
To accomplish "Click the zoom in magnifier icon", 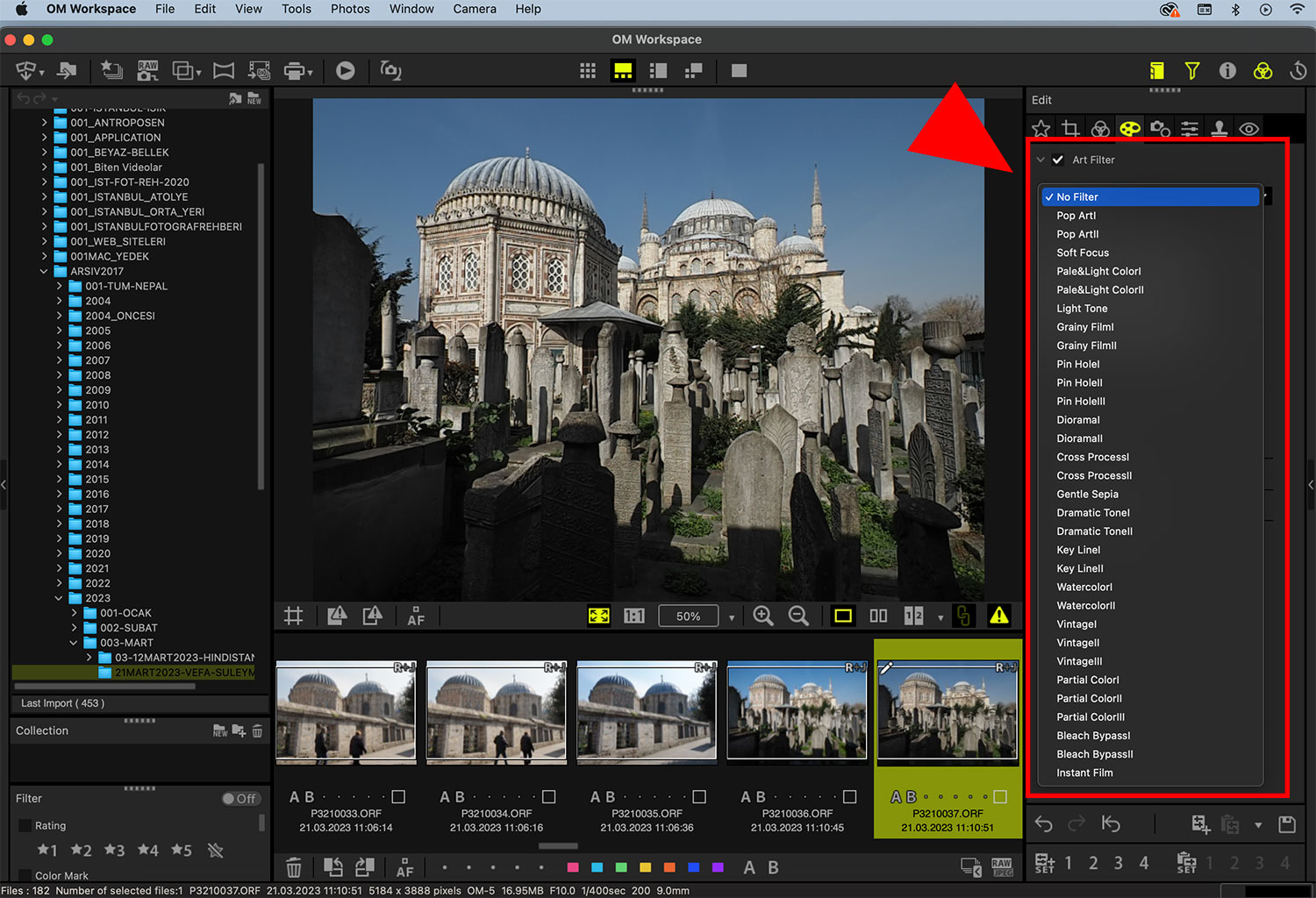I will [763, 616].
